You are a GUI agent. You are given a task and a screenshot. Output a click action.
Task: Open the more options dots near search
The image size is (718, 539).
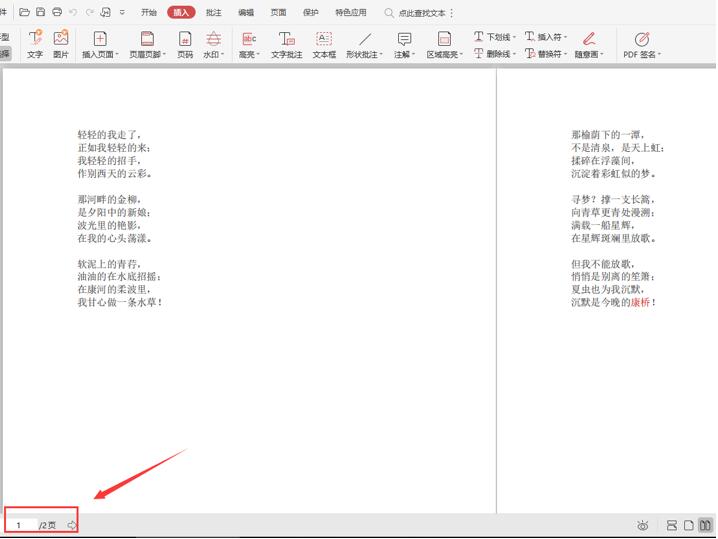[x=452, y=13]
